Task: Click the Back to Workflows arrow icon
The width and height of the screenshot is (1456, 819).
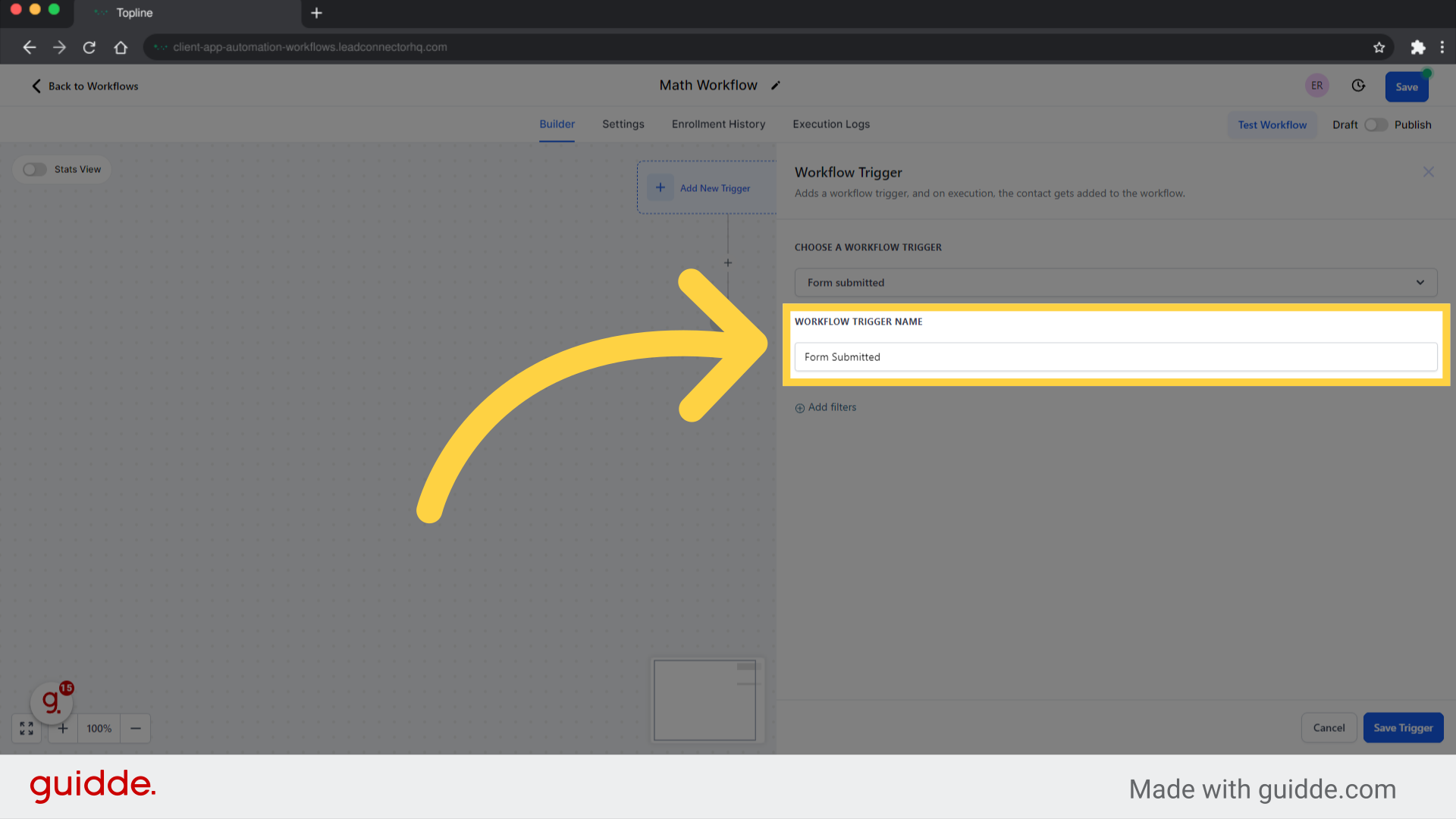Action: (36, 86)
